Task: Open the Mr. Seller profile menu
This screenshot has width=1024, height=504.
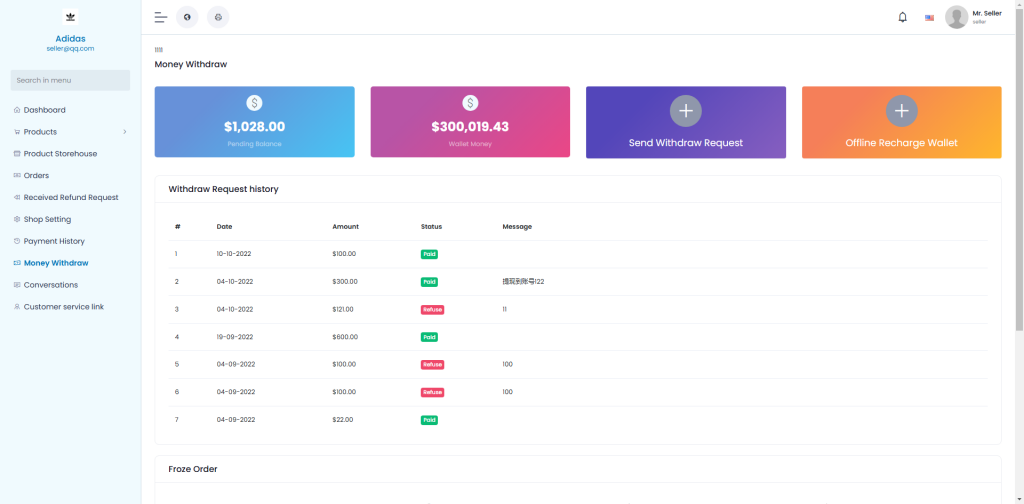Action: [x=973, y=17]
